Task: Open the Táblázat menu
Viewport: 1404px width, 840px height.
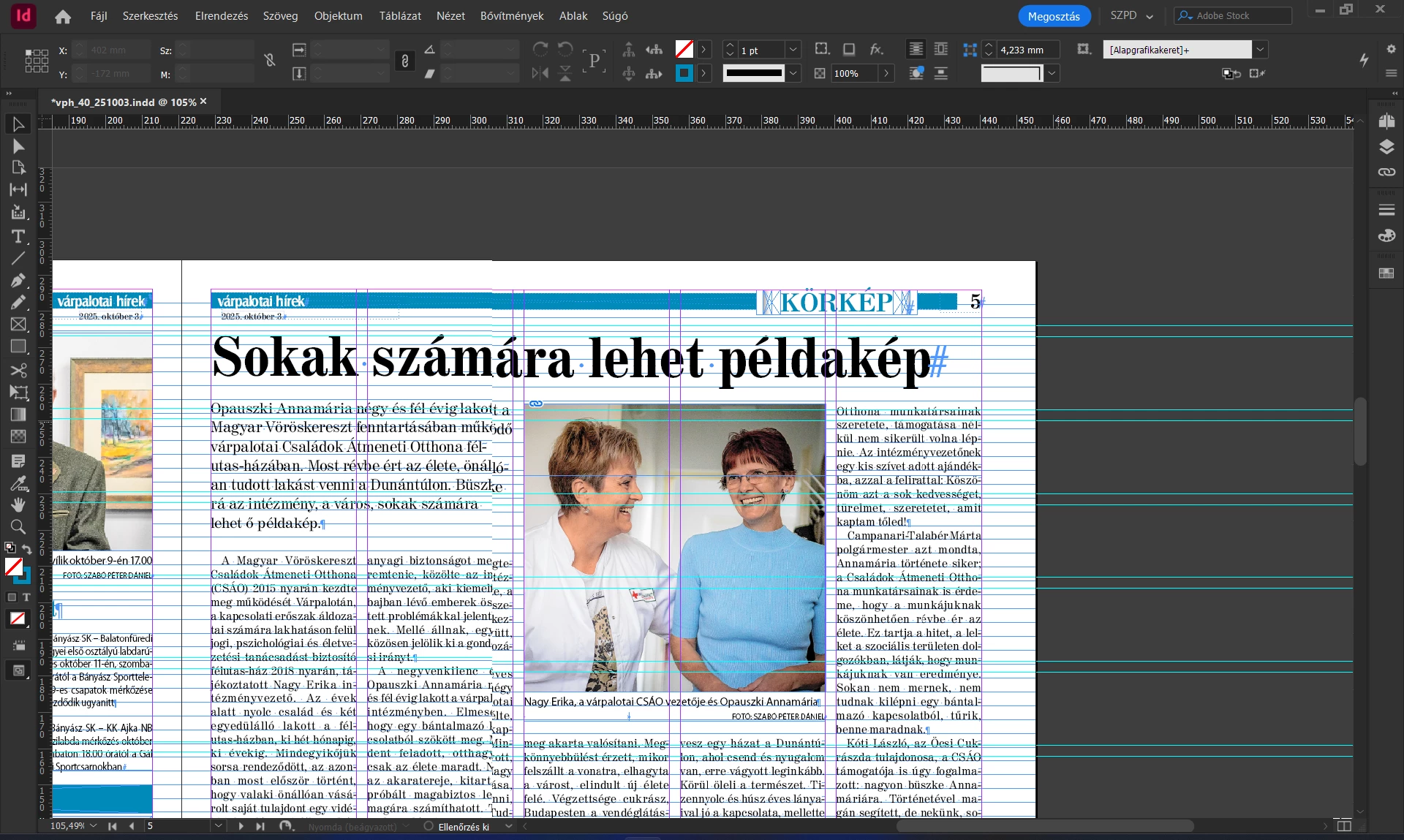Action: click(x=399, y=15)
